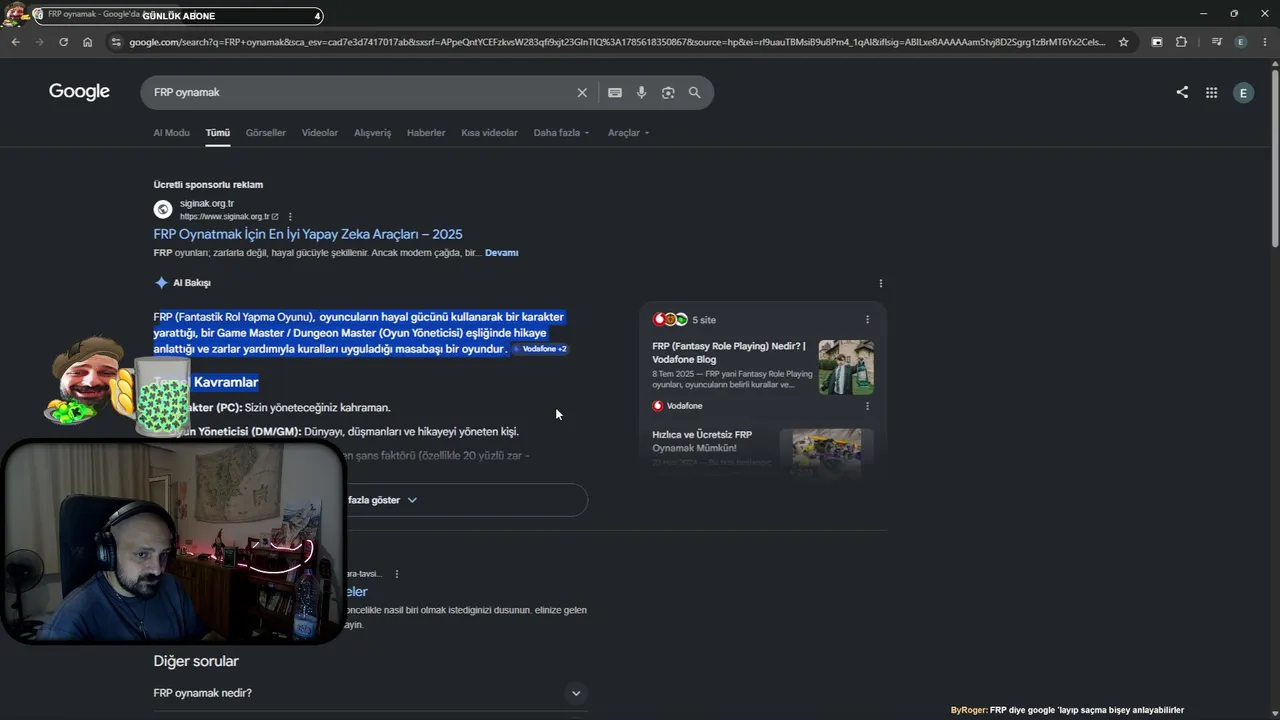Go back to the previous page
1280x720 pixels.
[x=15, y=42]
